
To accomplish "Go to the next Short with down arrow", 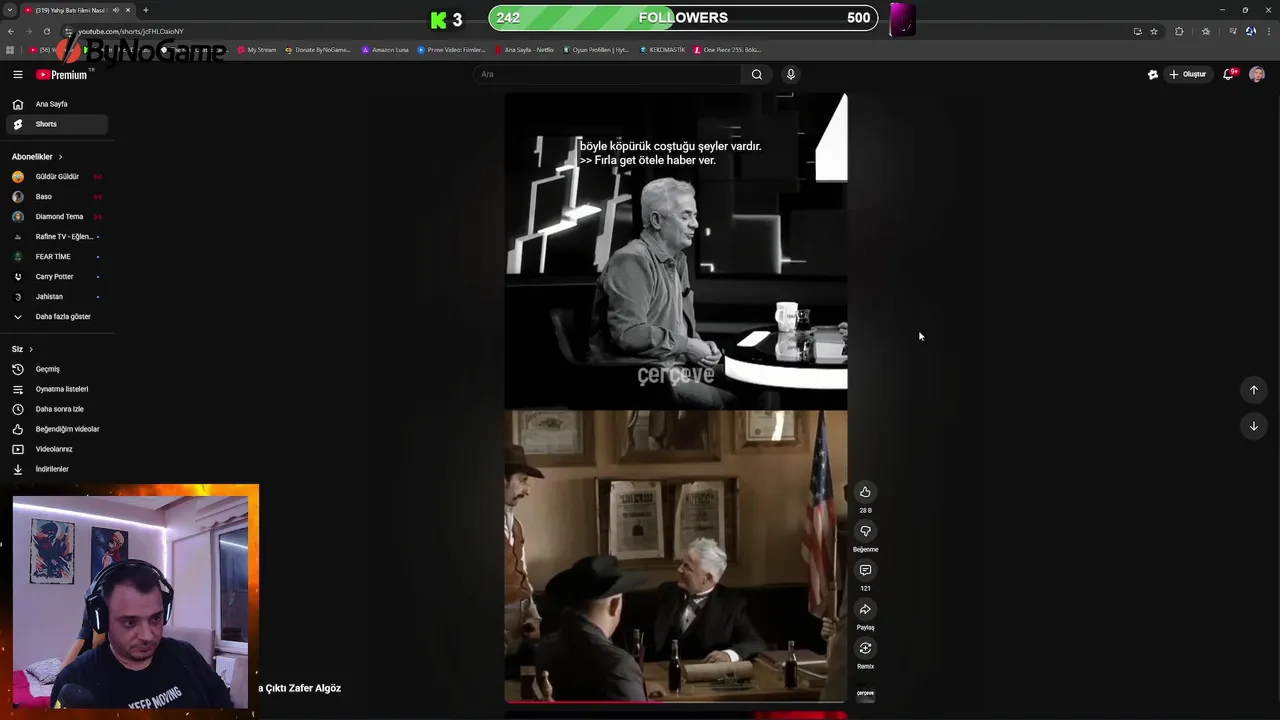I will 1254,426.
